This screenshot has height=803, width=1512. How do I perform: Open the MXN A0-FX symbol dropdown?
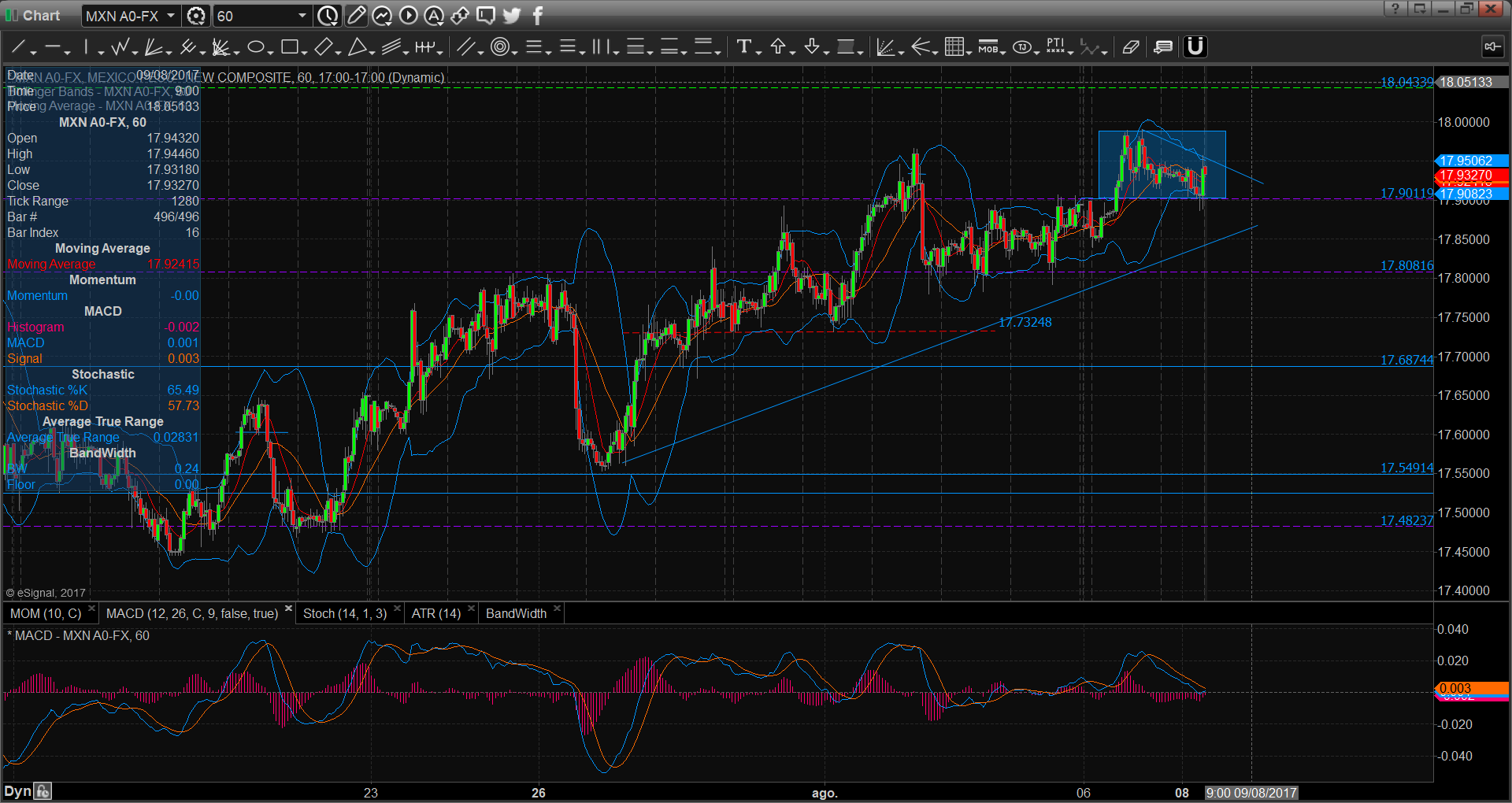tap(170, 16)
